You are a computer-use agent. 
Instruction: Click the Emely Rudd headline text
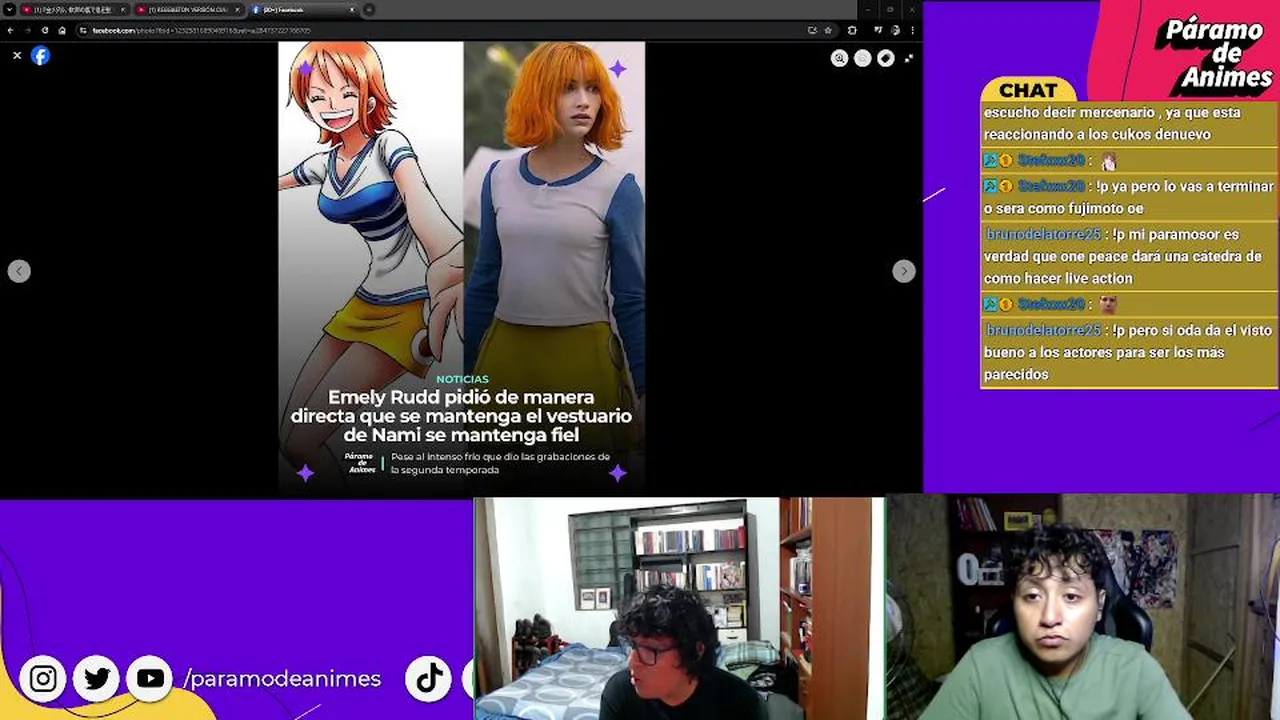(461, 416)
